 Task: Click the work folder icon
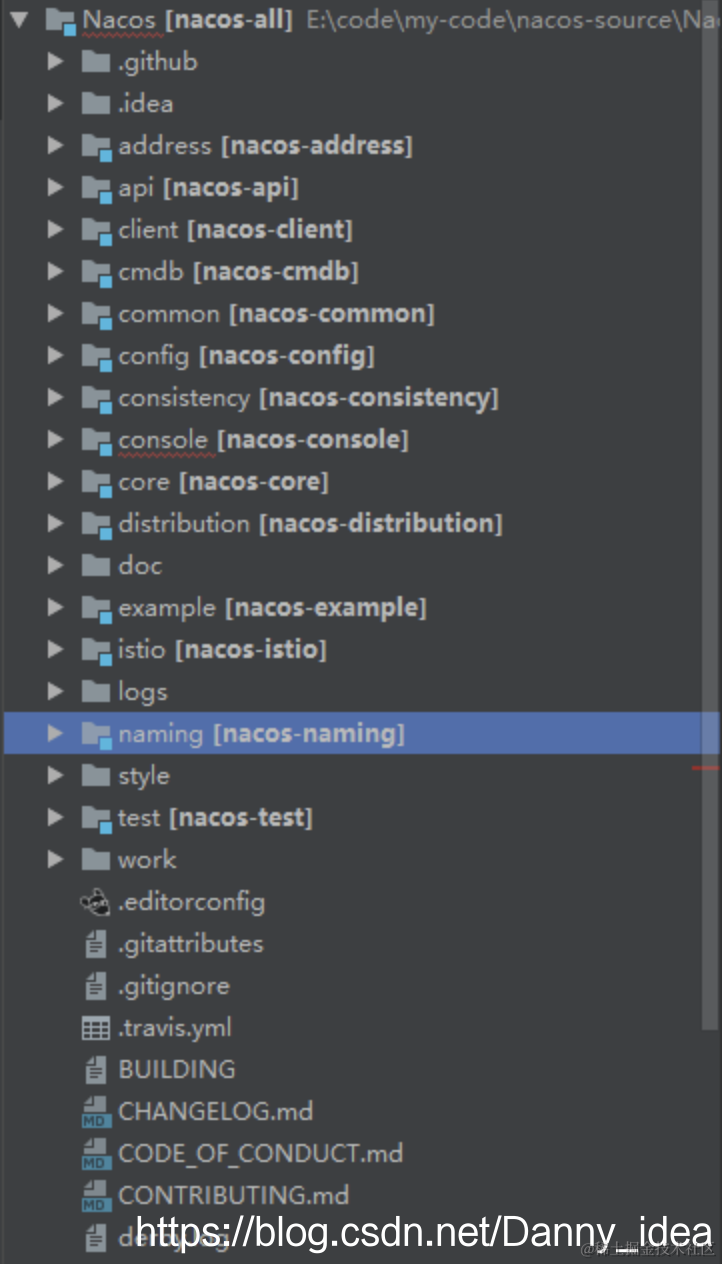tap(95, 859)
